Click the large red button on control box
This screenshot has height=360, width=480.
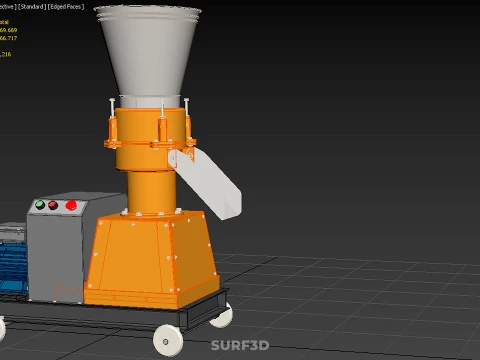71,205
